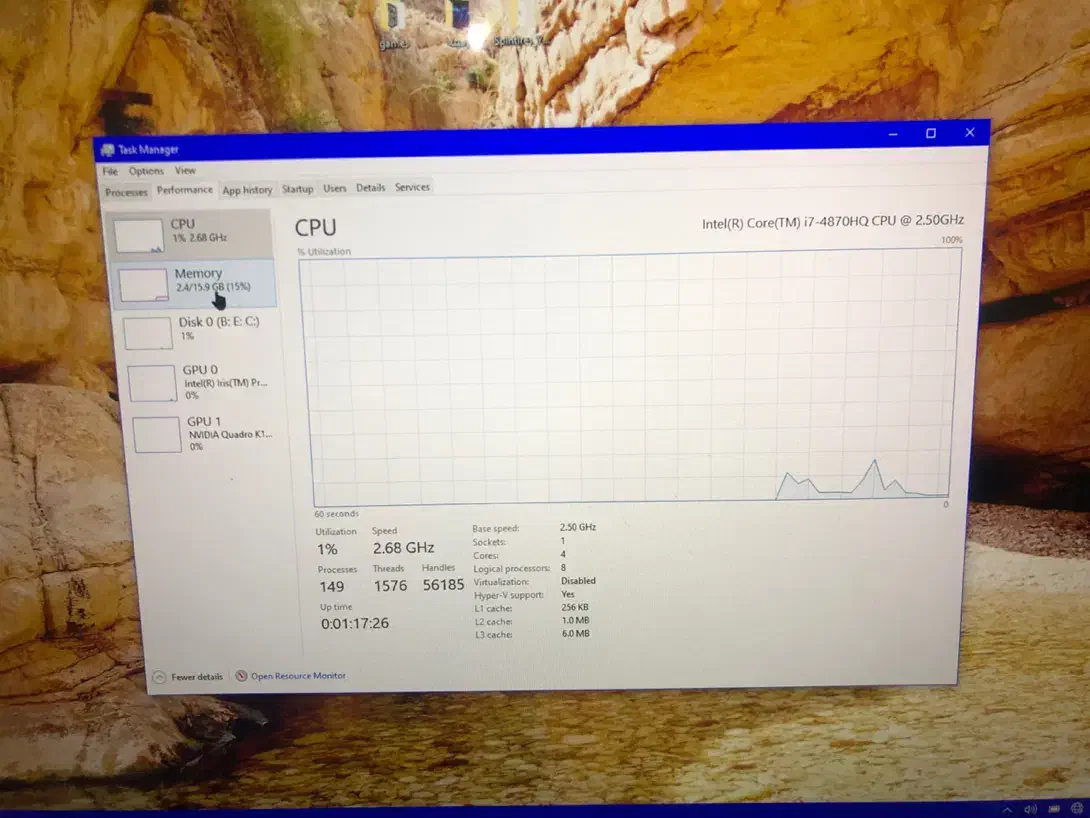Click the threads count 1576
1090x818 pixels.
pos(390,587)
